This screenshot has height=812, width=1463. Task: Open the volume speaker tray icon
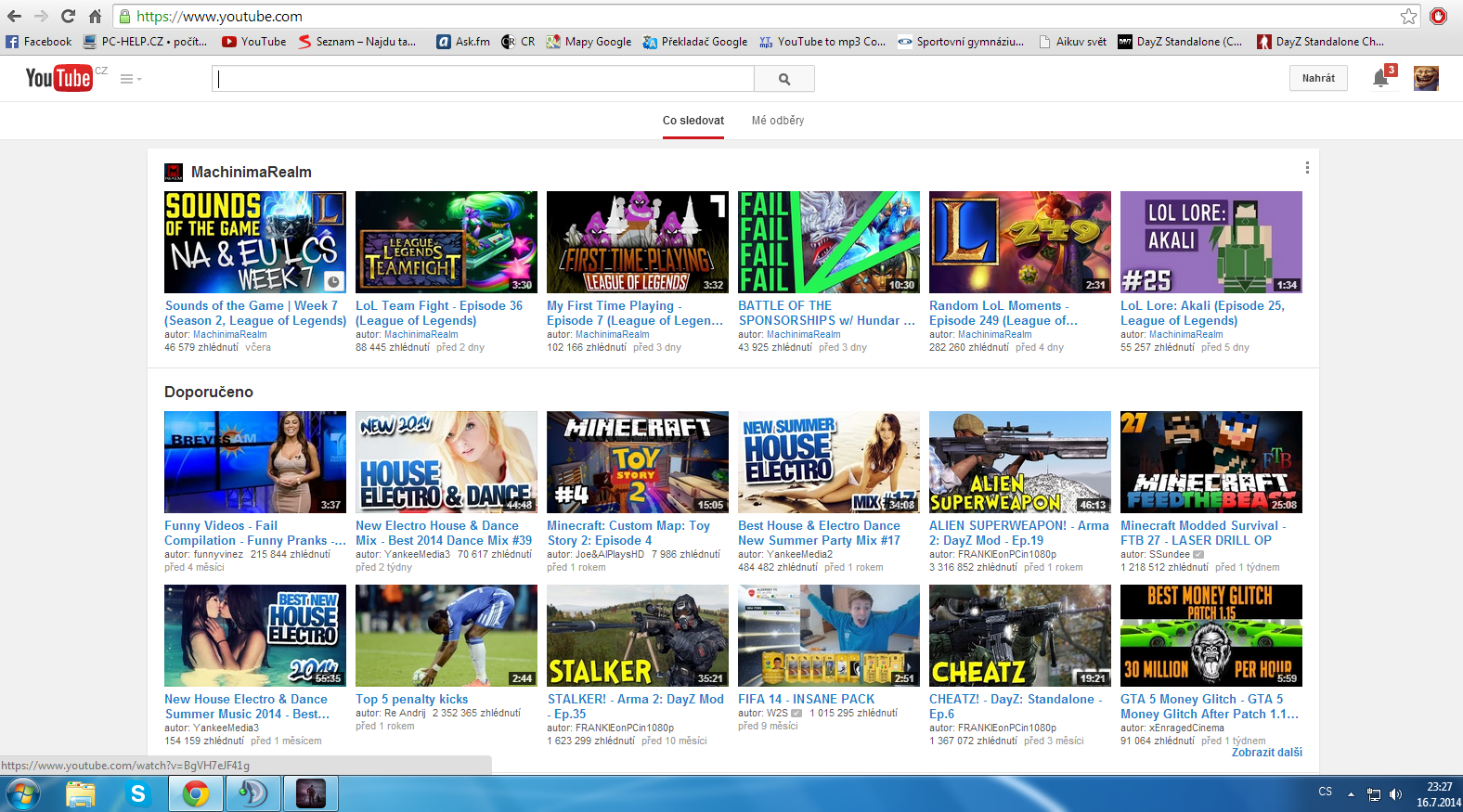[x=1395, y=794]
